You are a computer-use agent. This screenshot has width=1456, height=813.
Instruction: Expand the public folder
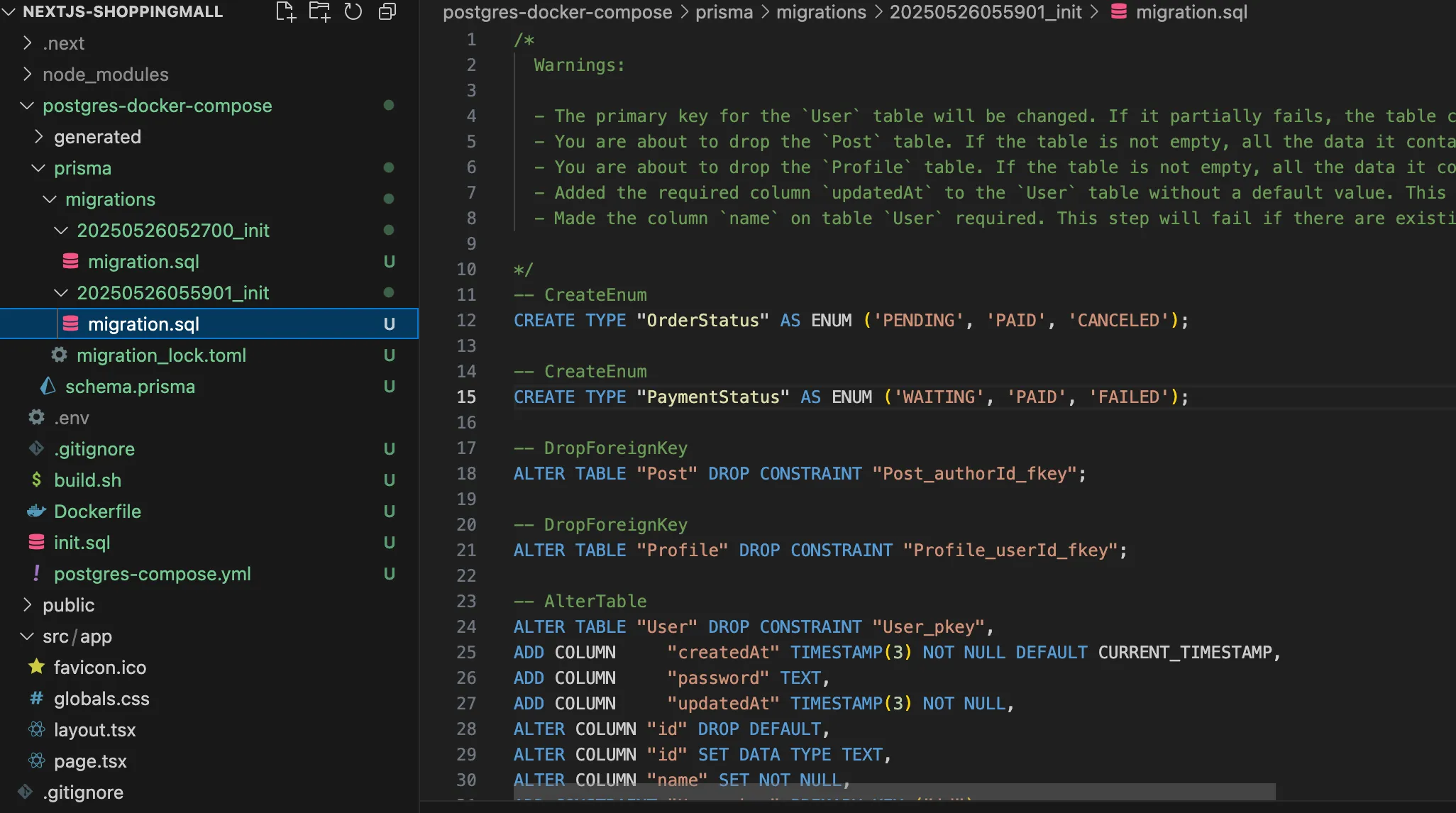(27, 605)
